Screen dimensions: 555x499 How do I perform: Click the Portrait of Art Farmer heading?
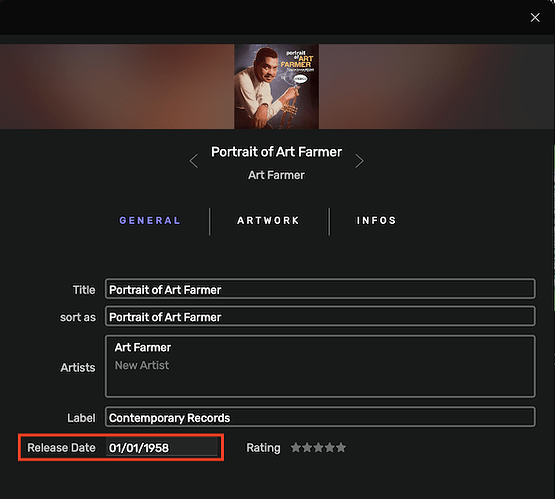[276, 152]
